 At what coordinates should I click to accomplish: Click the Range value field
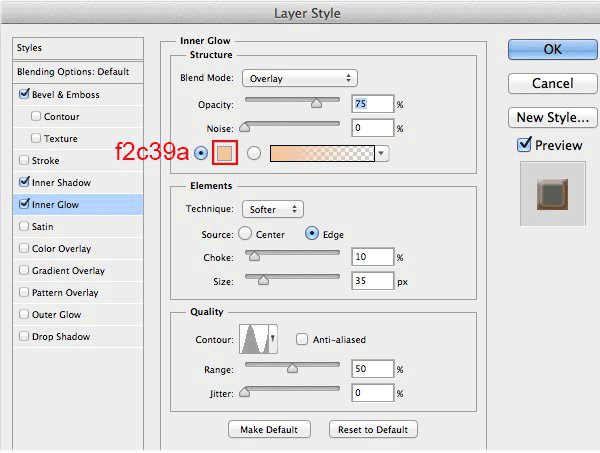pos(373,369)
